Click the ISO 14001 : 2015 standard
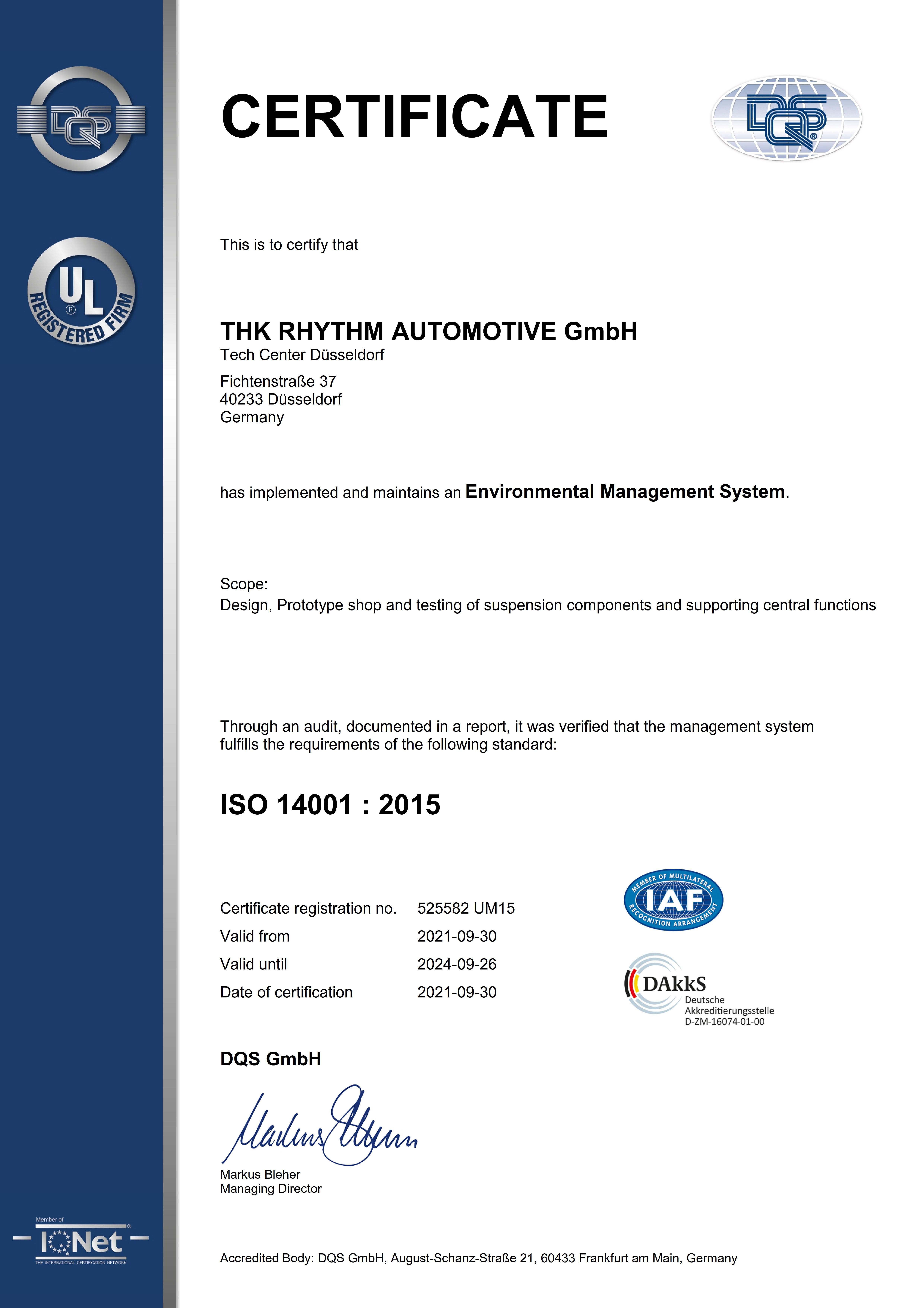Screen dimensions: 924x1308 330,805
